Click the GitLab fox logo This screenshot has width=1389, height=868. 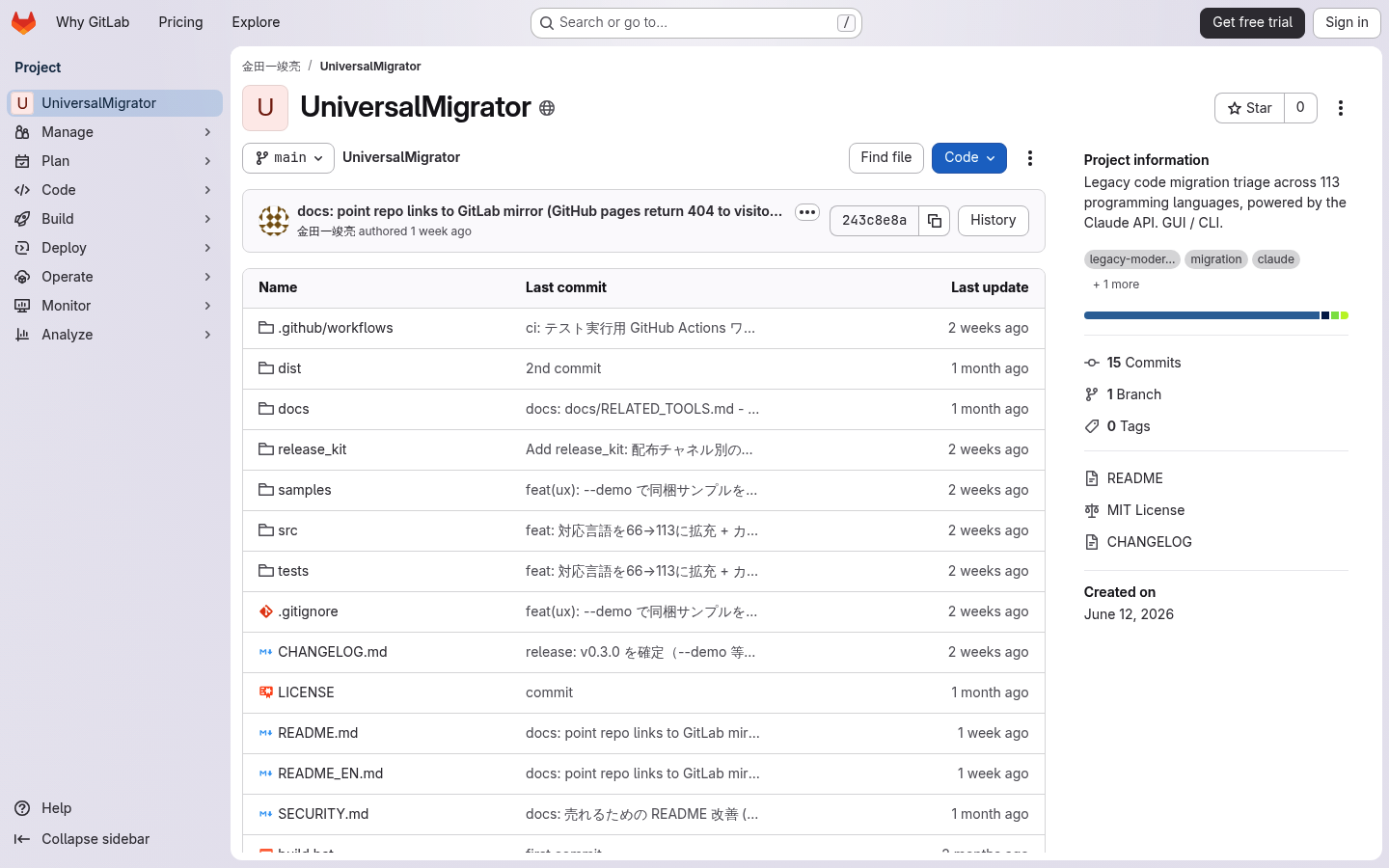(23, 22)
